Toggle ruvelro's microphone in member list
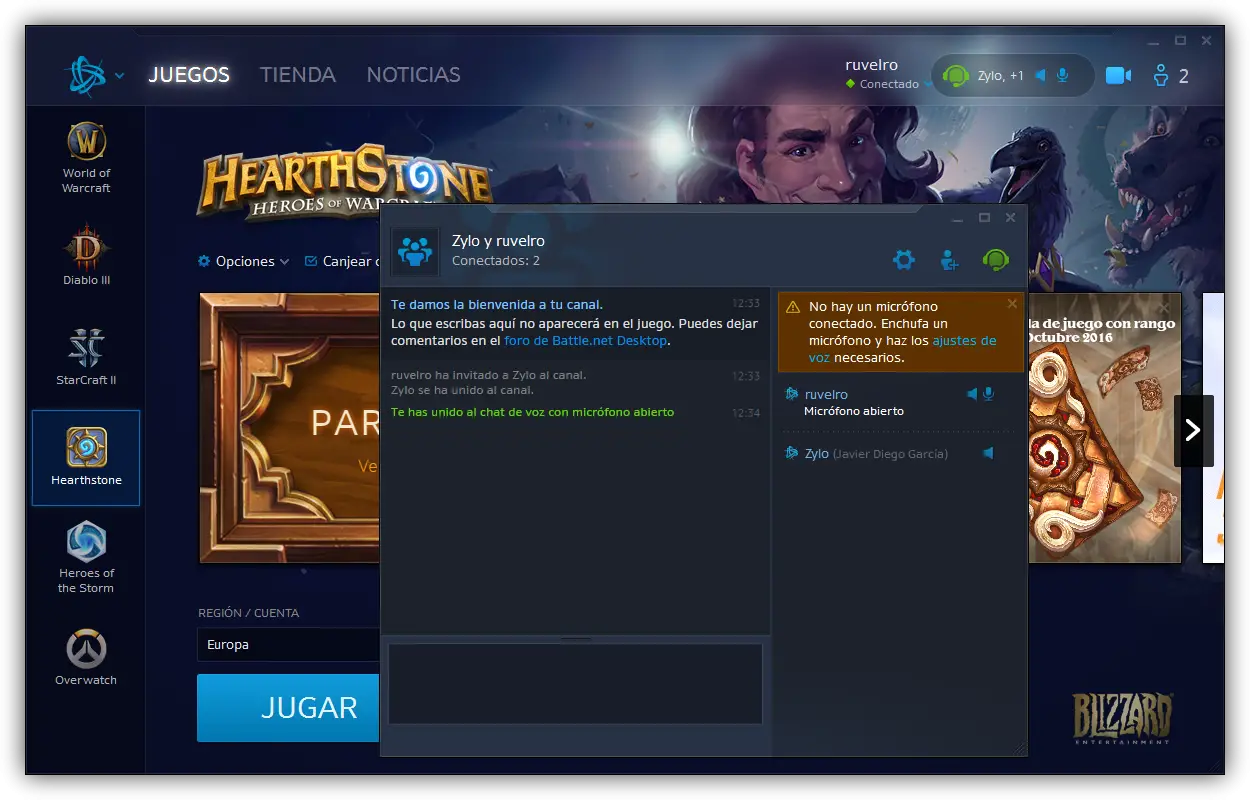Viewport: 1250px width, 800px height. [988, 394]
